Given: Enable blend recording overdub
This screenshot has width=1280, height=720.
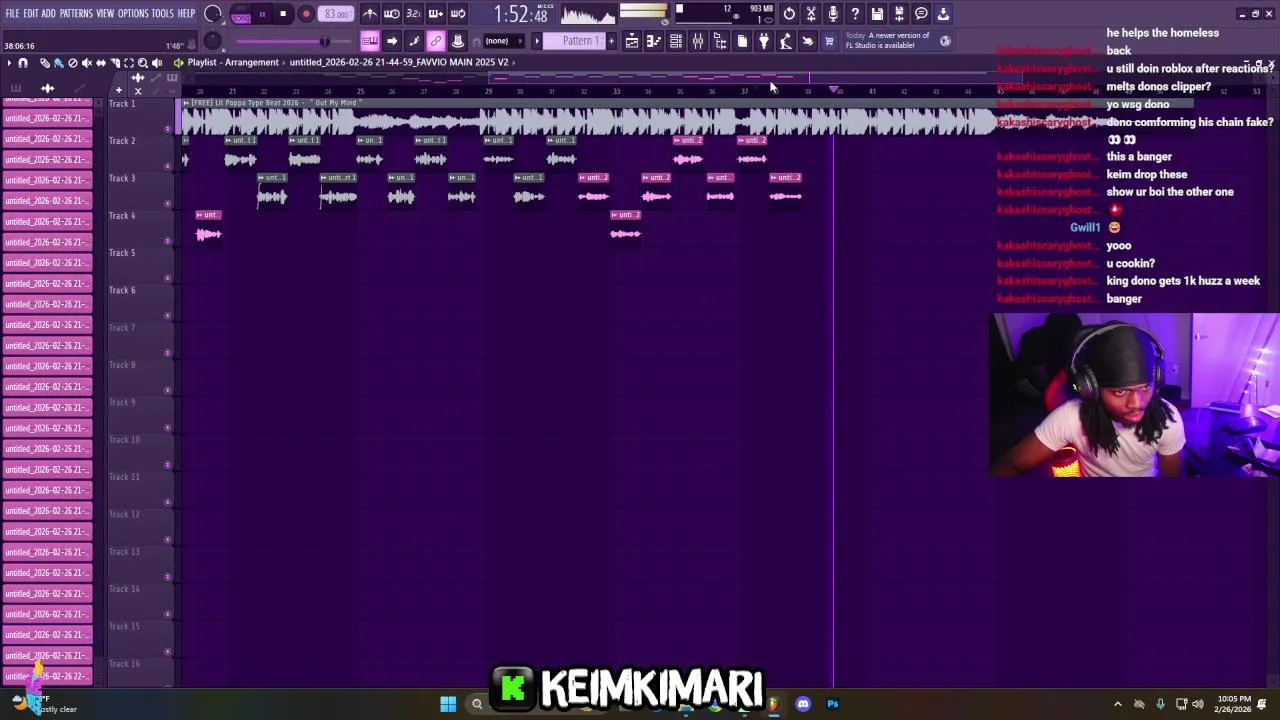Looking at the screenshot, I should point(435,13).
